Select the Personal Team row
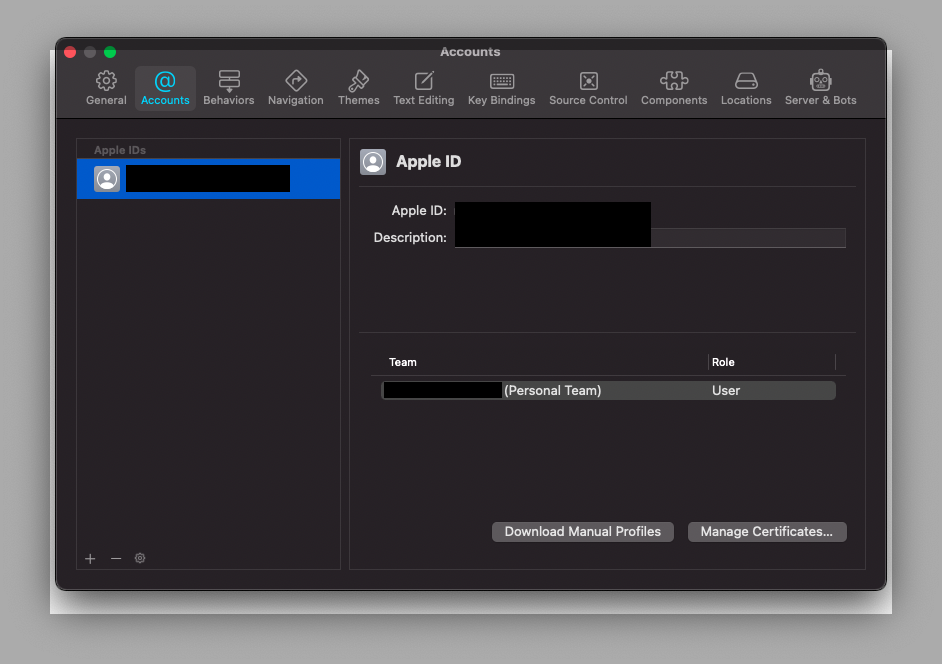The image size is (942, 664). (x=608, y=391)
